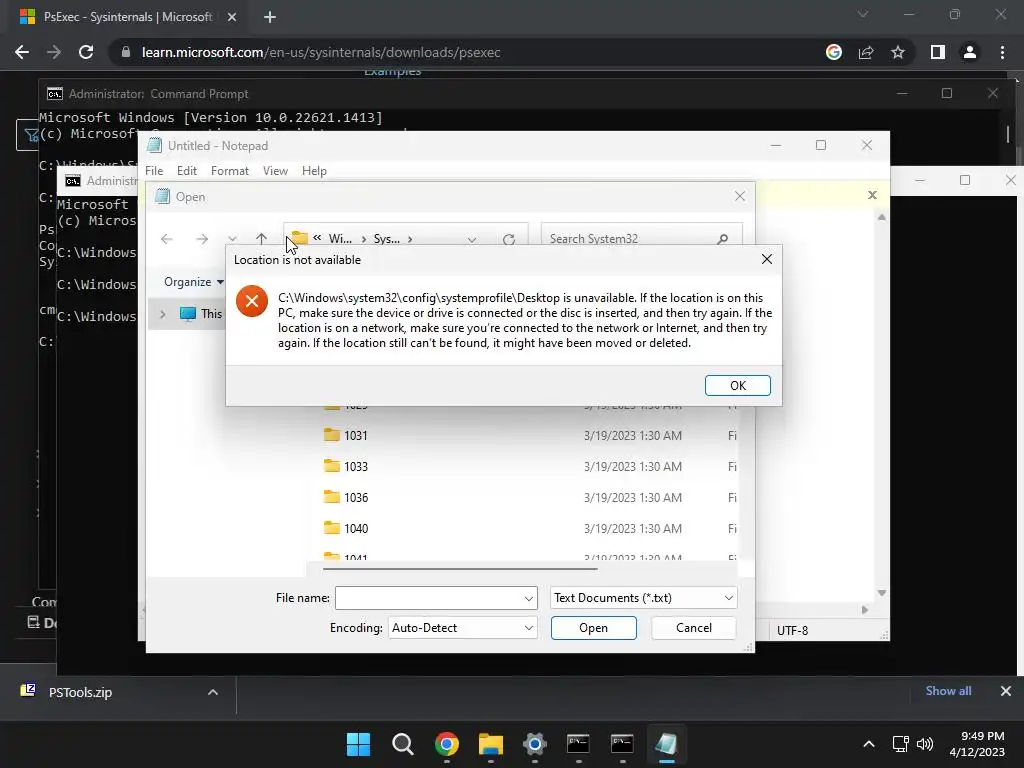
Task: Expand the This PC tree node
Action: coord(163,313)
